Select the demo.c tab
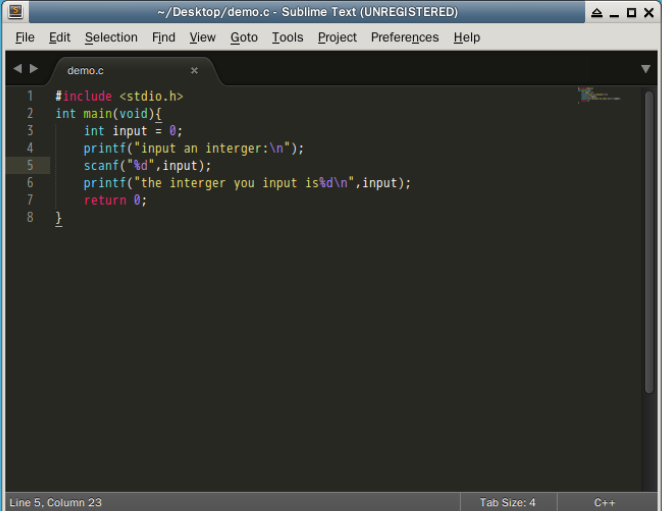 coord(85,71)
